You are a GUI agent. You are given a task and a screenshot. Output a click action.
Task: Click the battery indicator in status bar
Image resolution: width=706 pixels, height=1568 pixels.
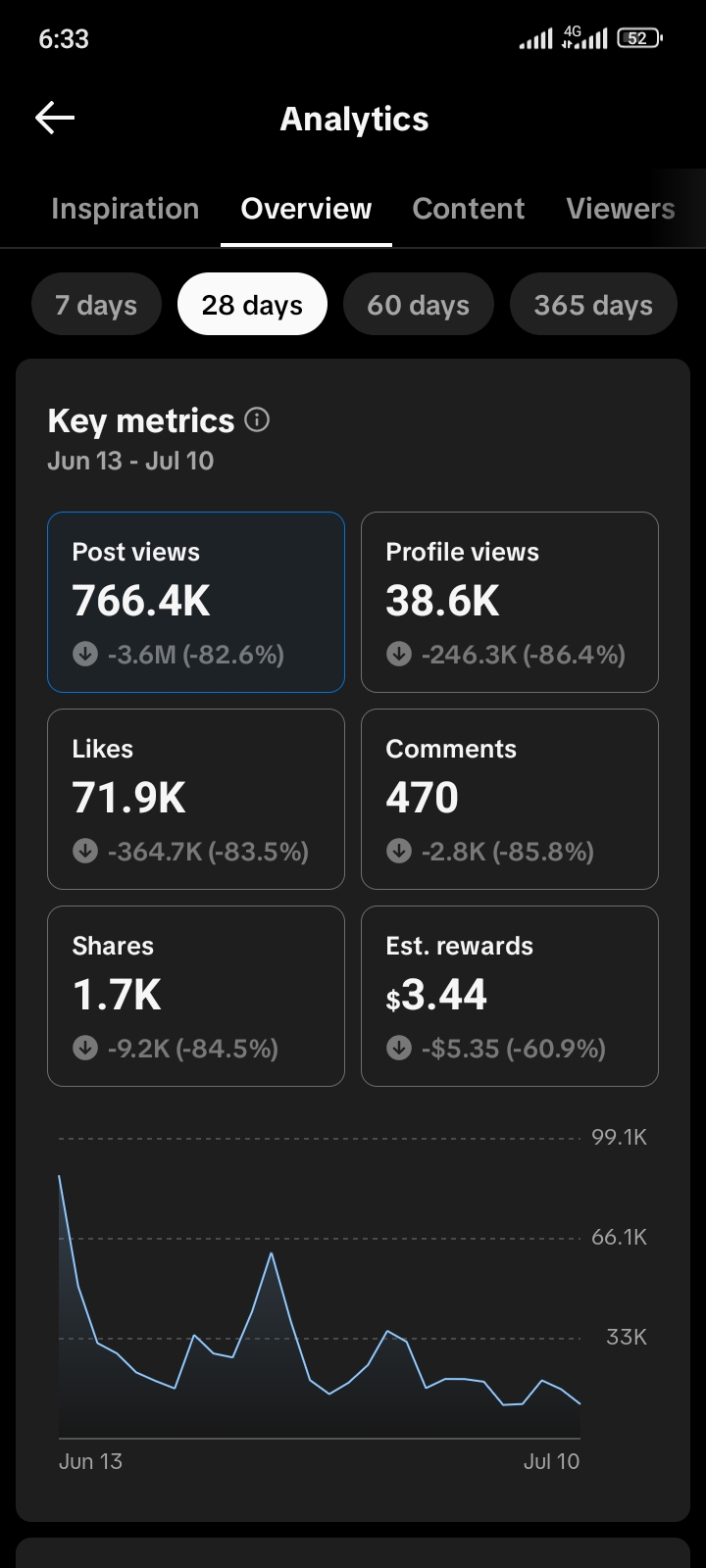(639, 38)
